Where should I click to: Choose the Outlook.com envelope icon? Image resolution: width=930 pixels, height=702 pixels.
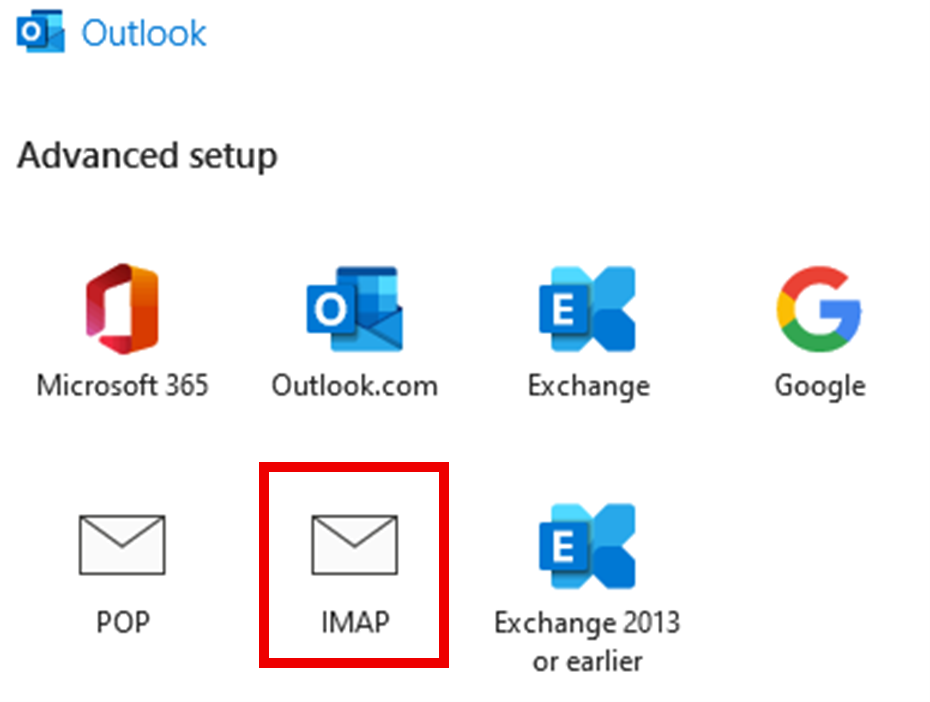355,309
